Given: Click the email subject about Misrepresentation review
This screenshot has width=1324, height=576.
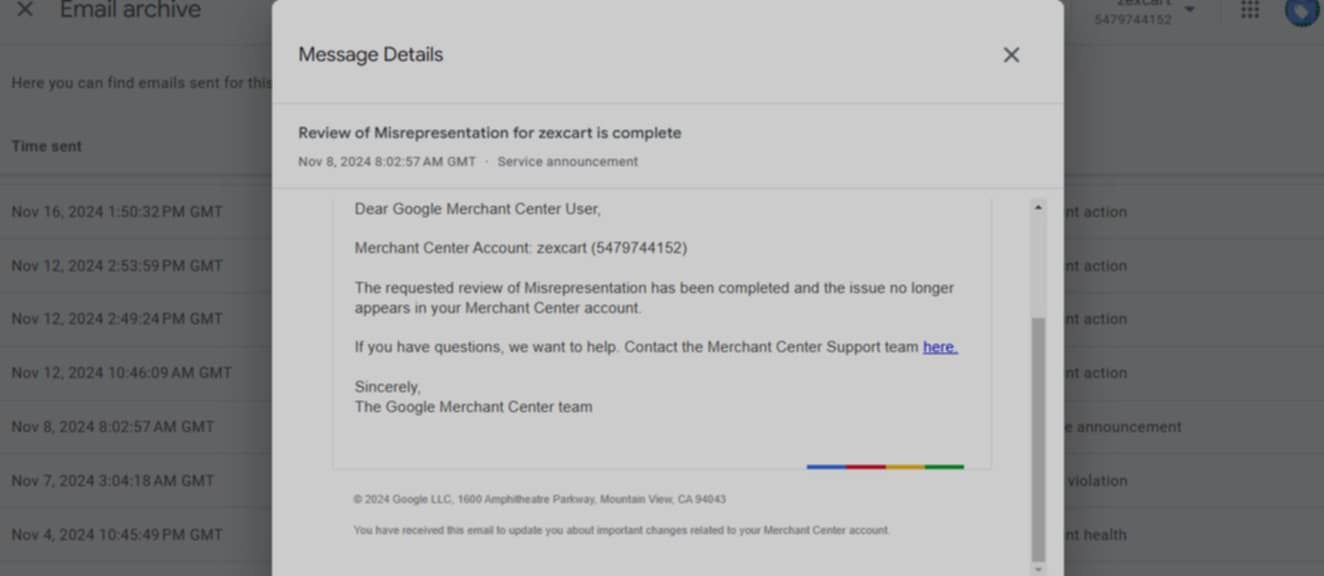Looking at the screenshot, I should click(490, 133).
